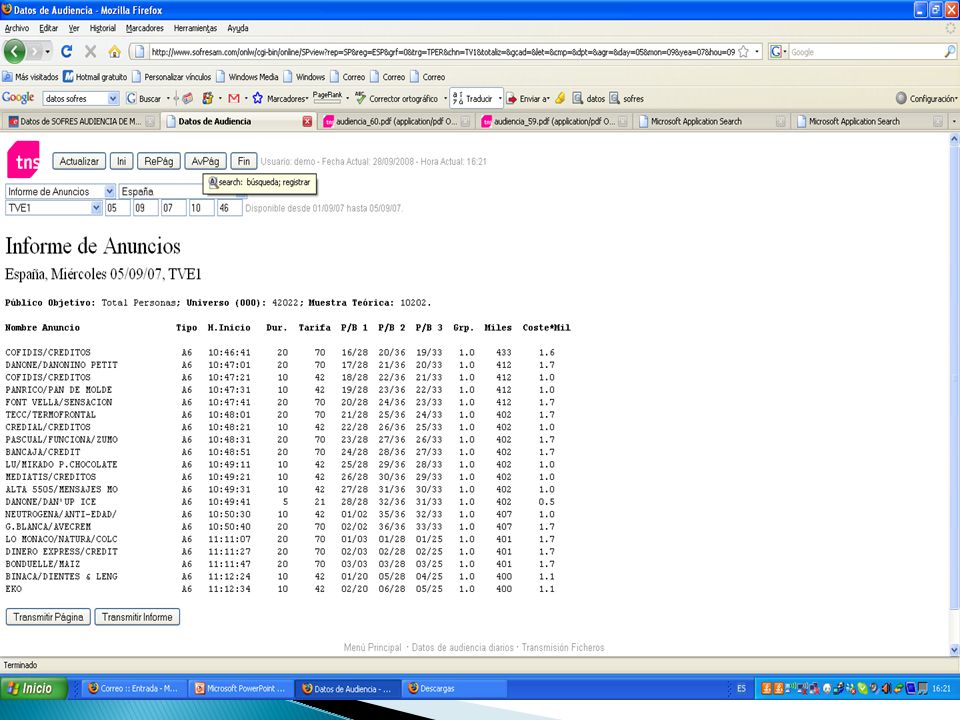Viewport: 960px width, 720px height.
Task: Open the Herramientas menu
Action: click(195, 28)
